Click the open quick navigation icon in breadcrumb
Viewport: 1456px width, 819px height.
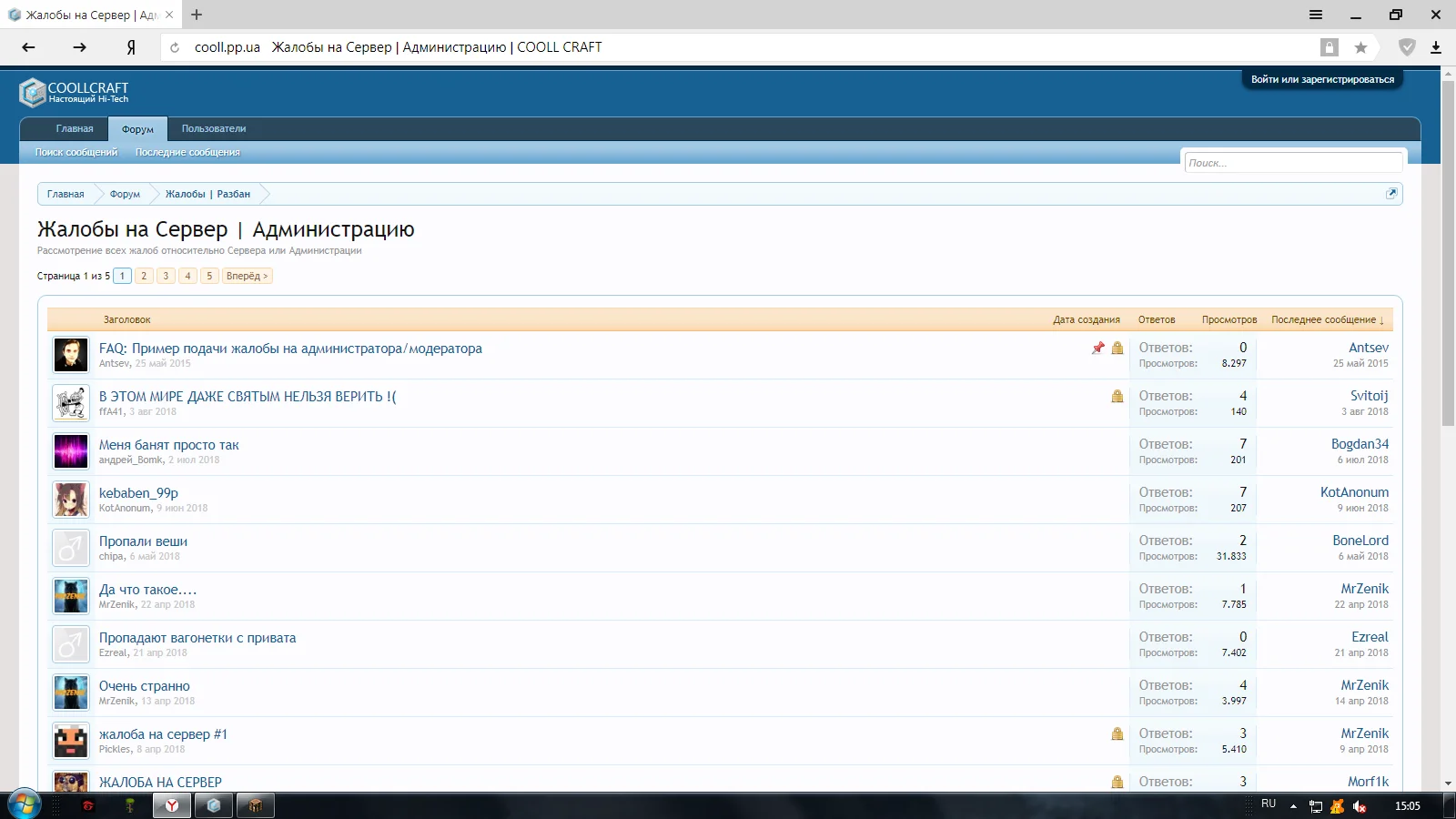1390,194
